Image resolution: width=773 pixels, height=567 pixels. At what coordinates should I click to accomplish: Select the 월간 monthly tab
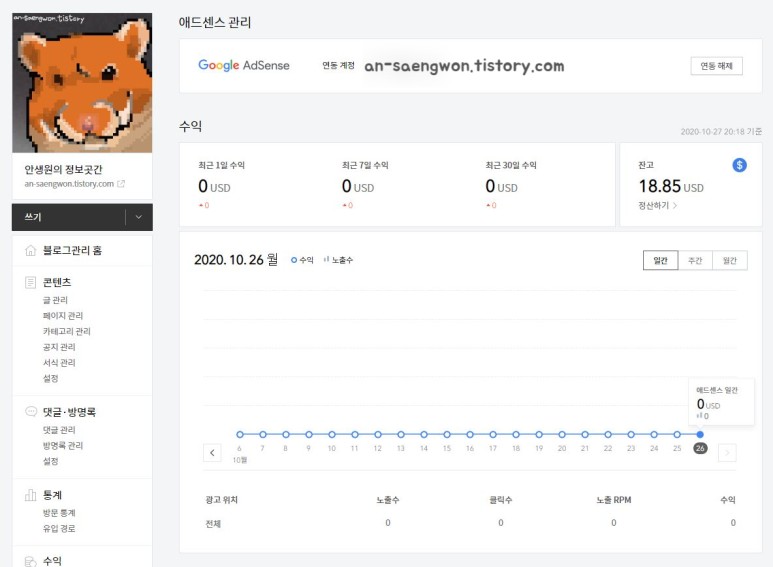(730, 260)
